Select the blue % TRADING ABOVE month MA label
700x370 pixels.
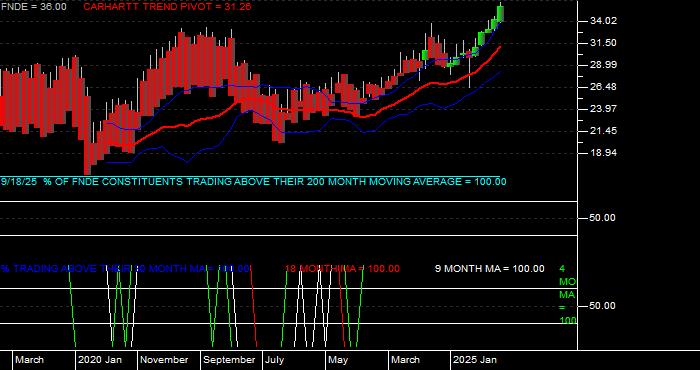pos(125,269)
